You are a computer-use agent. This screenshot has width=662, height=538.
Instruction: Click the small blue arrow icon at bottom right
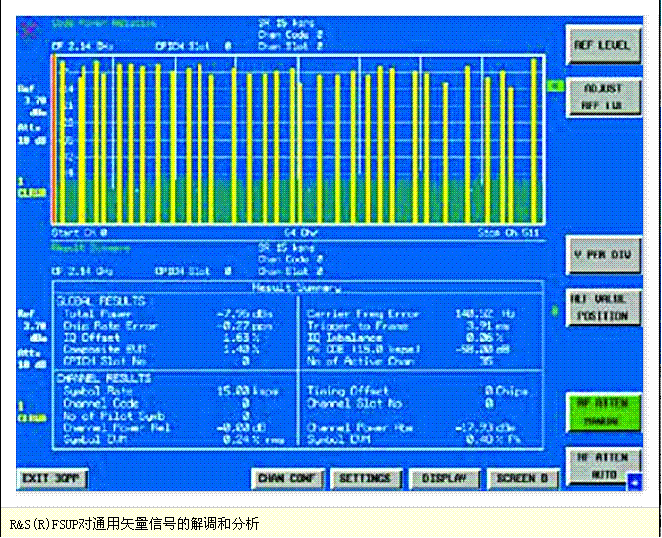(632, 485)
